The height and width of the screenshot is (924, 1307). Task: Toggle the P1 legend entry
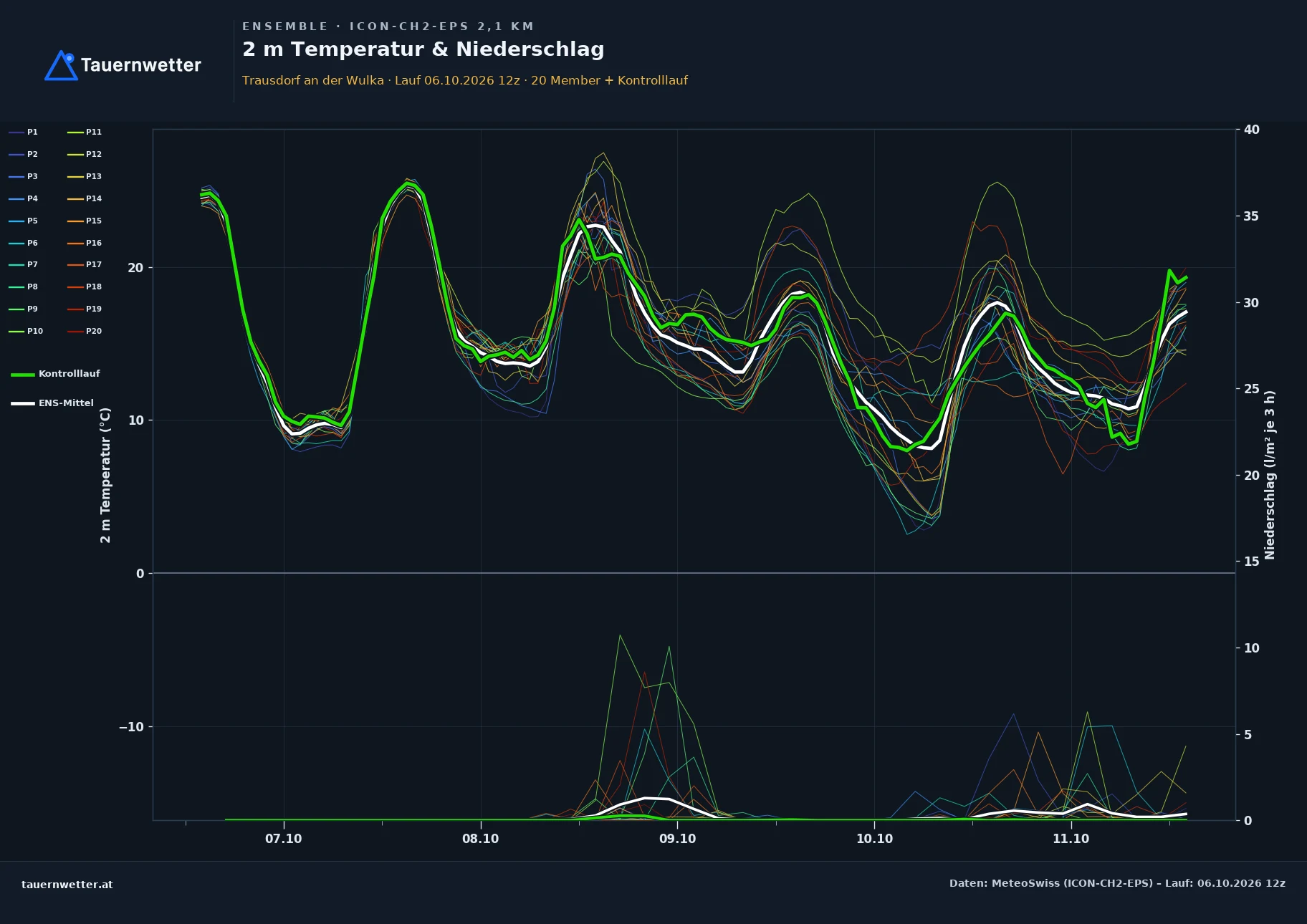pos(24,132)
